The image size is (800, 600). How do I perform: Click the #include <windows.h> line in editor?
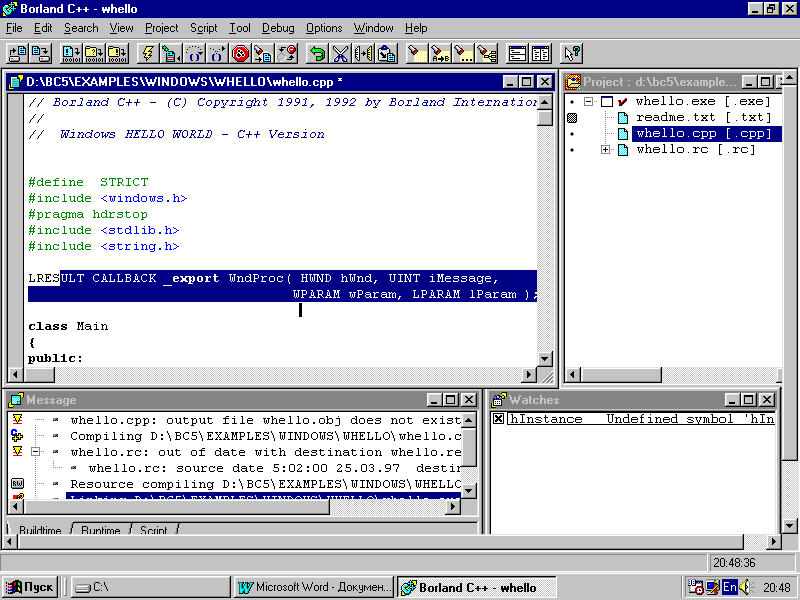pos(108,198)
